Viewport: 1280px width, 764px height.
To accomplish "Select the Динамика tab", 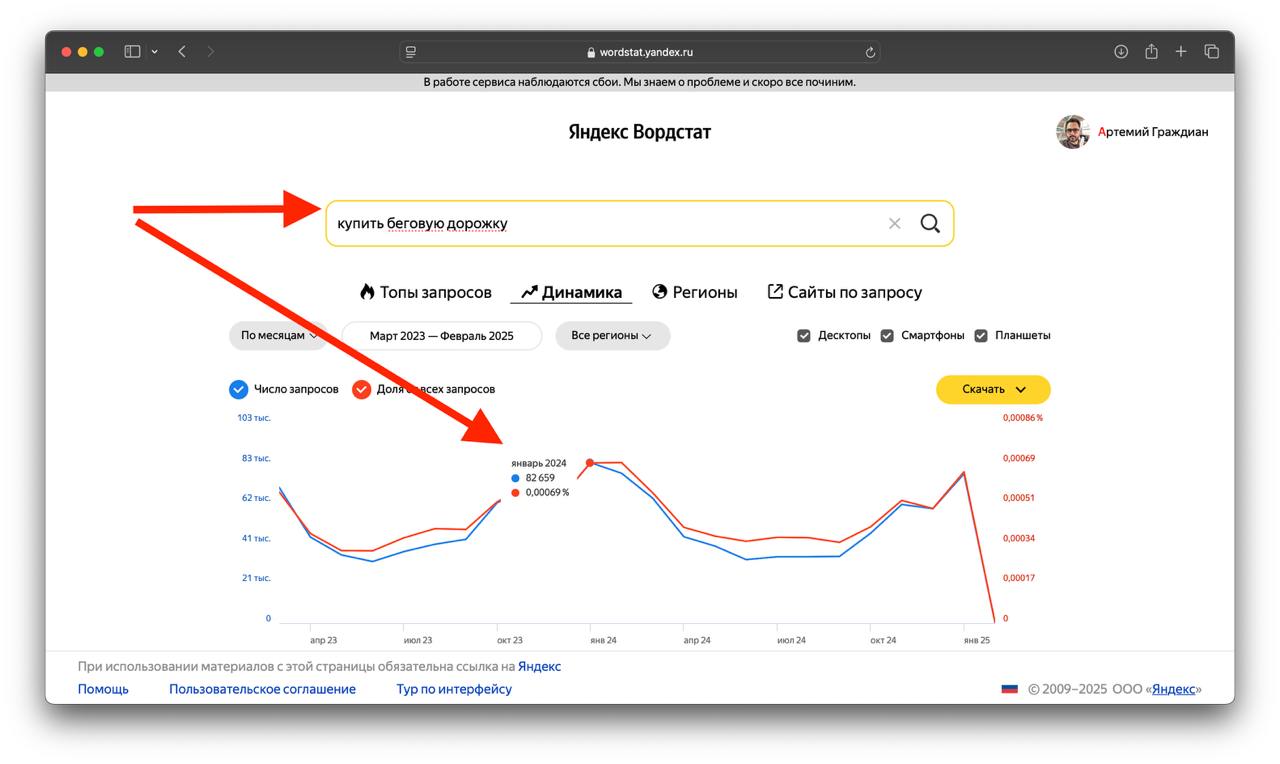I will [571, 292].
